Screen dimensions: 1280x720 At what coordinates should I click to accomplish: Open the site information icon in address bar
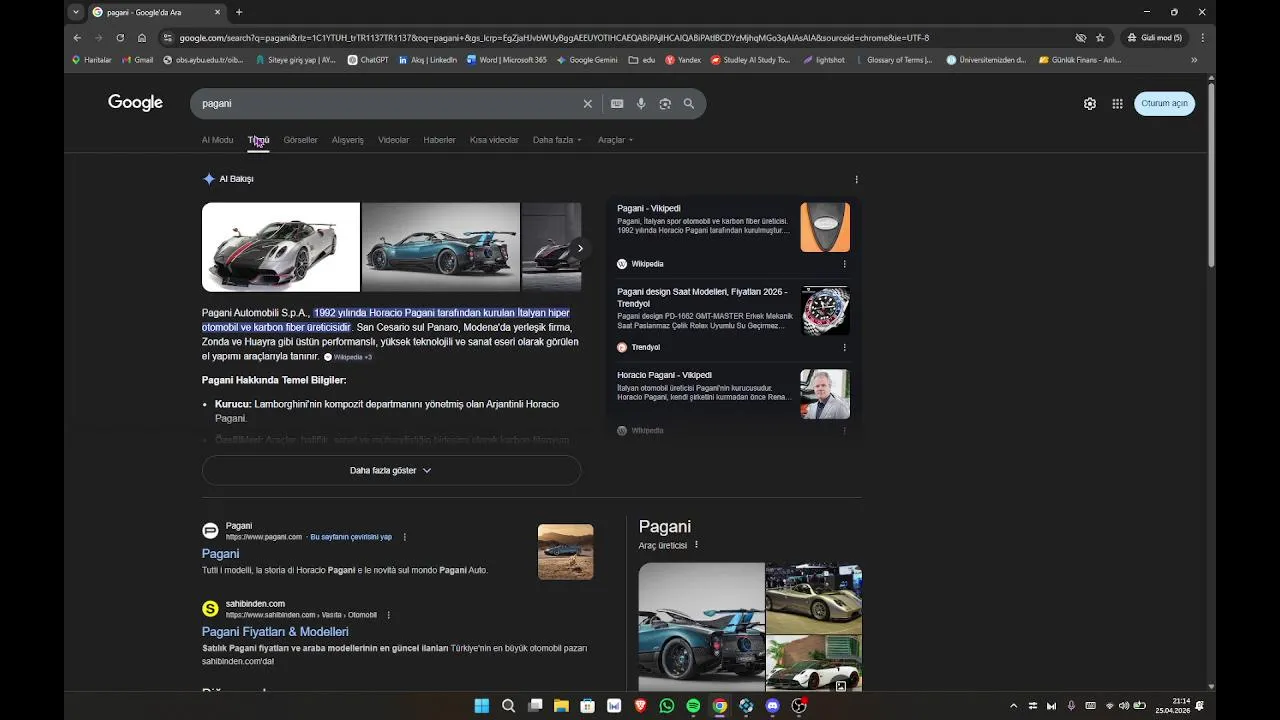click(x=168, y=38)
